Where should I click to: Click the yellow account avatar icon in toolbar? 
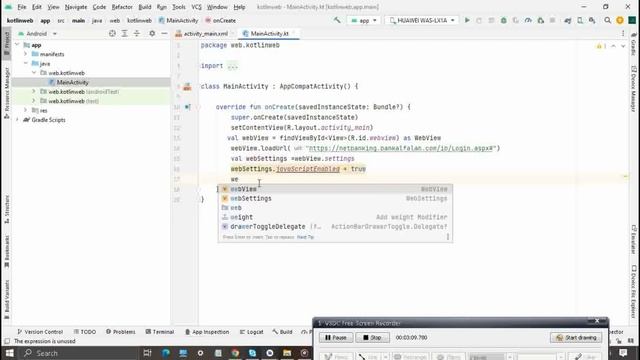(620, 20)
